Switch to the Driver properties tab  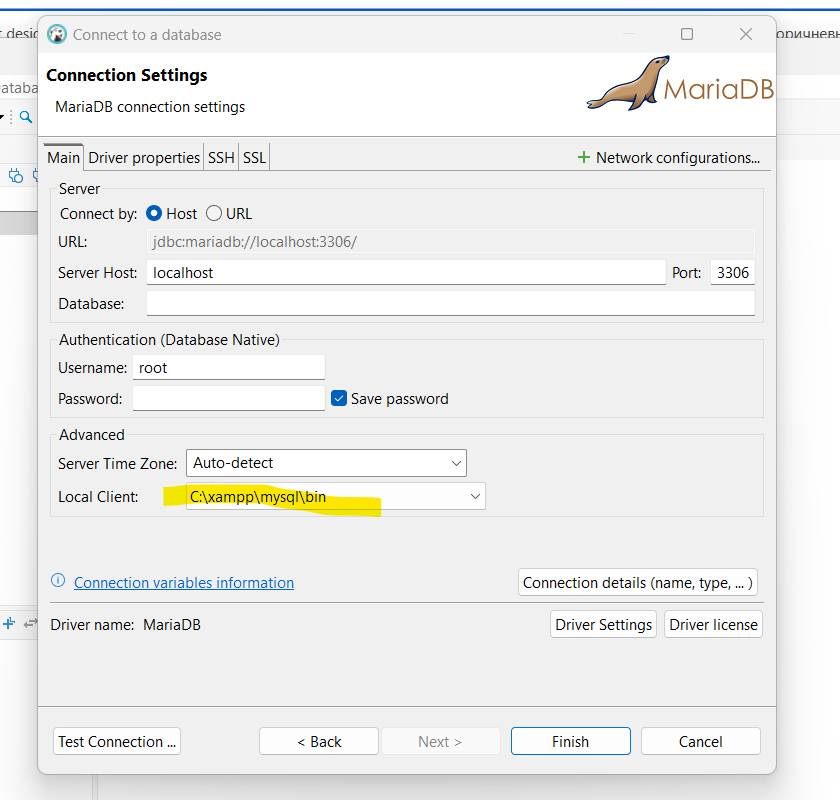pyautogui.click(x=144, y=158)
